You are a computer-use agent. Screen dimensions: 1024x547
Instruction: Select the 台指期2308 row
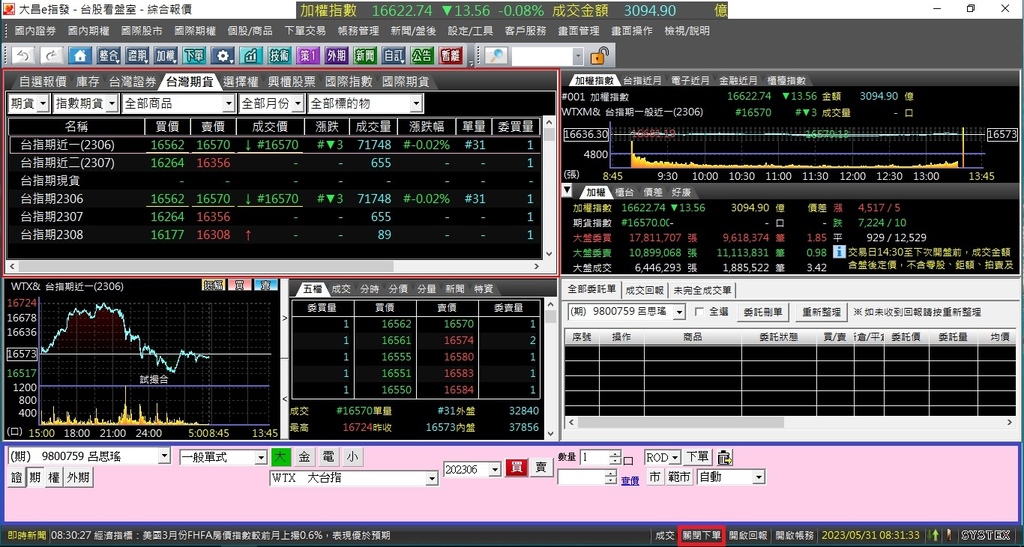[x=276, y=234]
